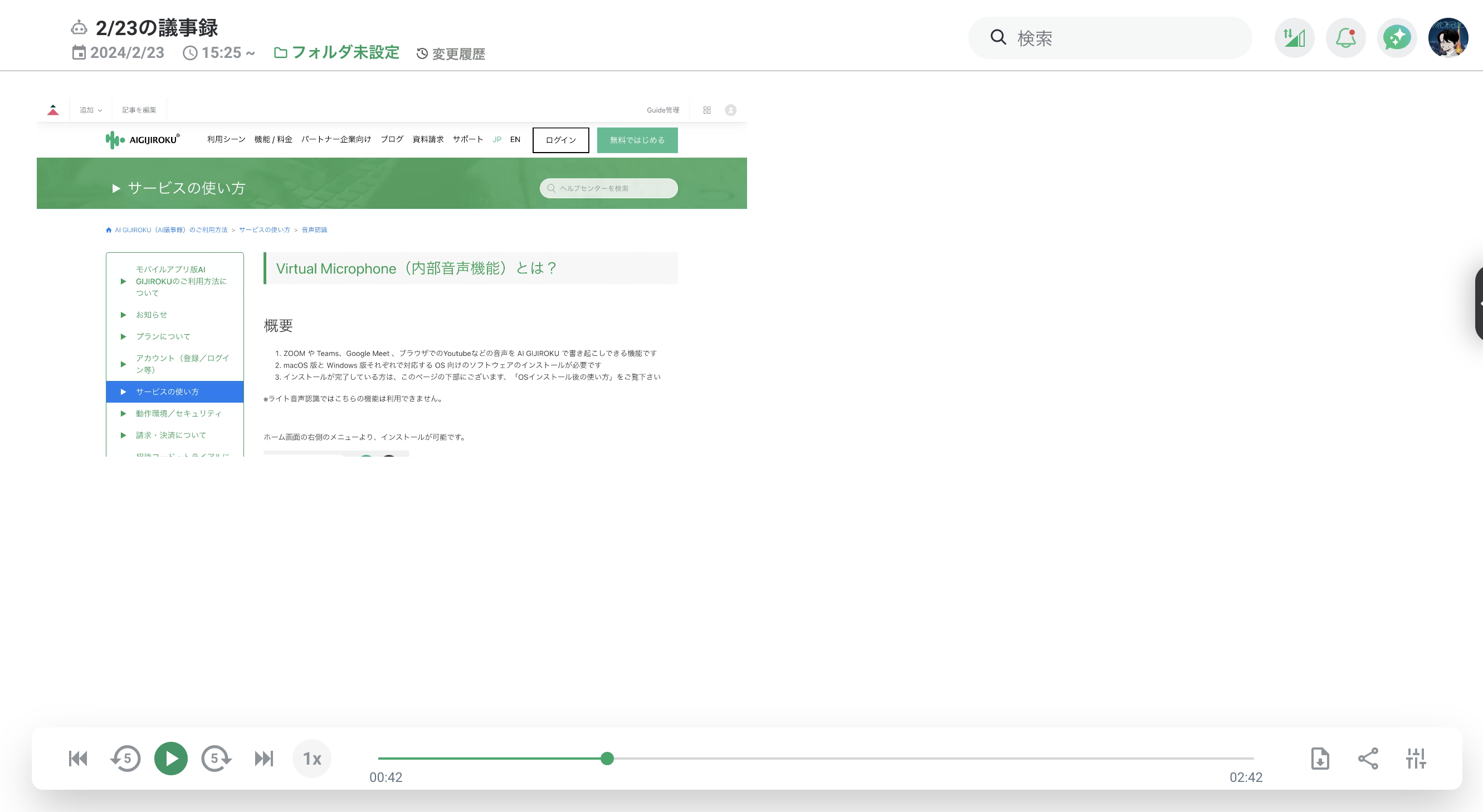Click the robot icon beside the title
The image size is (1483, 812).
79,27
